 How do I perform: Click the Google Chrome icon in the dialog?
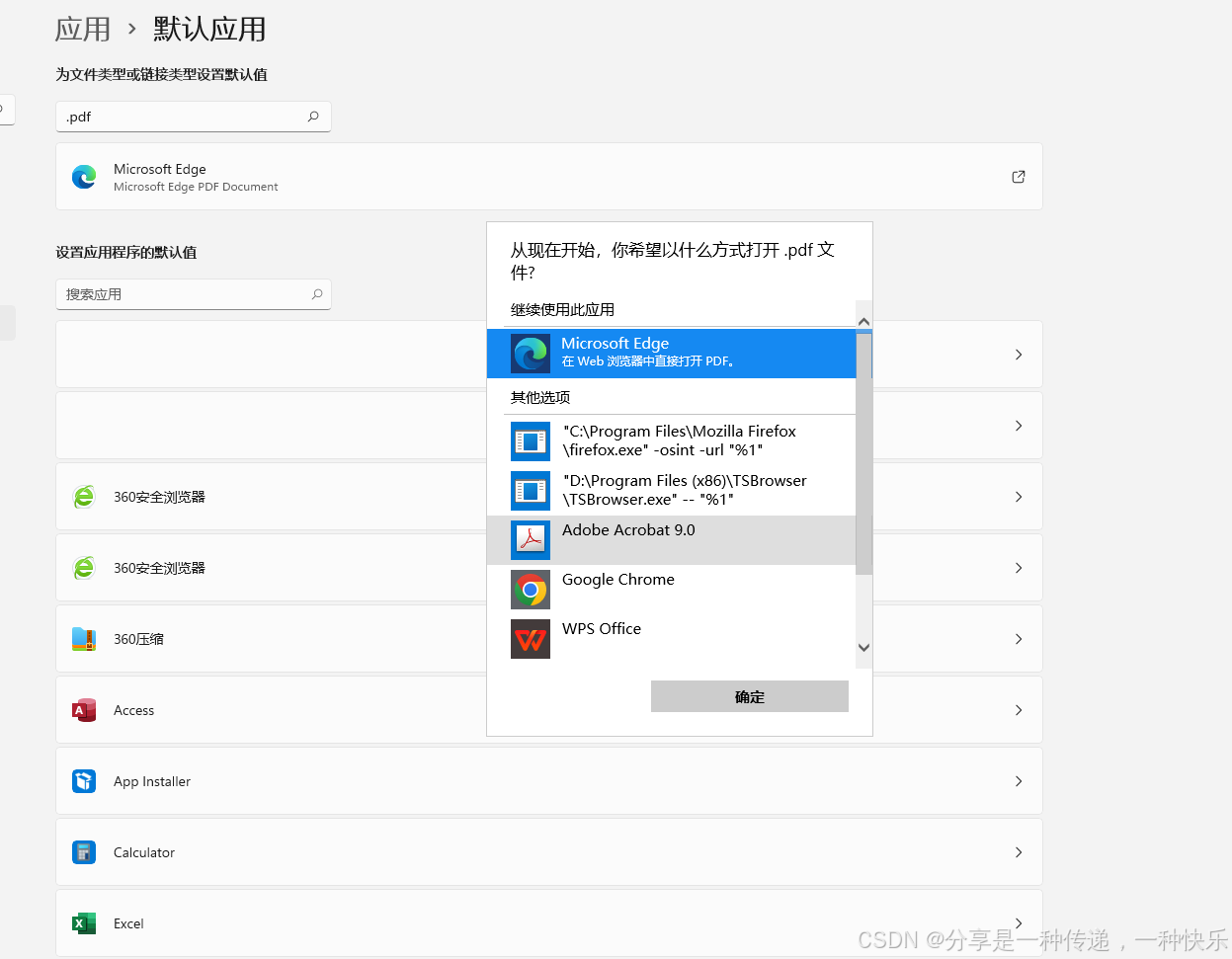[531, 590]
